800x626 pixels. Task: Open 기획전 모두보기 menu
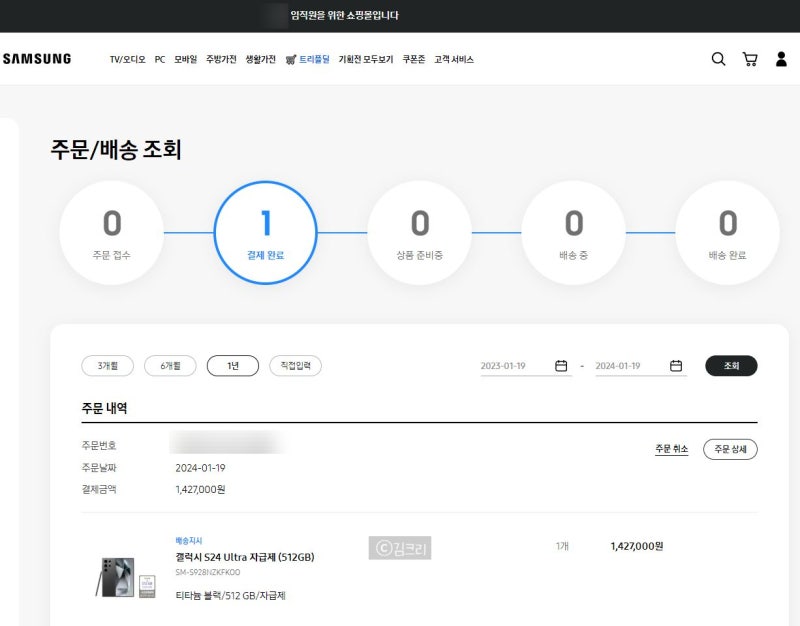coord(366,60)
